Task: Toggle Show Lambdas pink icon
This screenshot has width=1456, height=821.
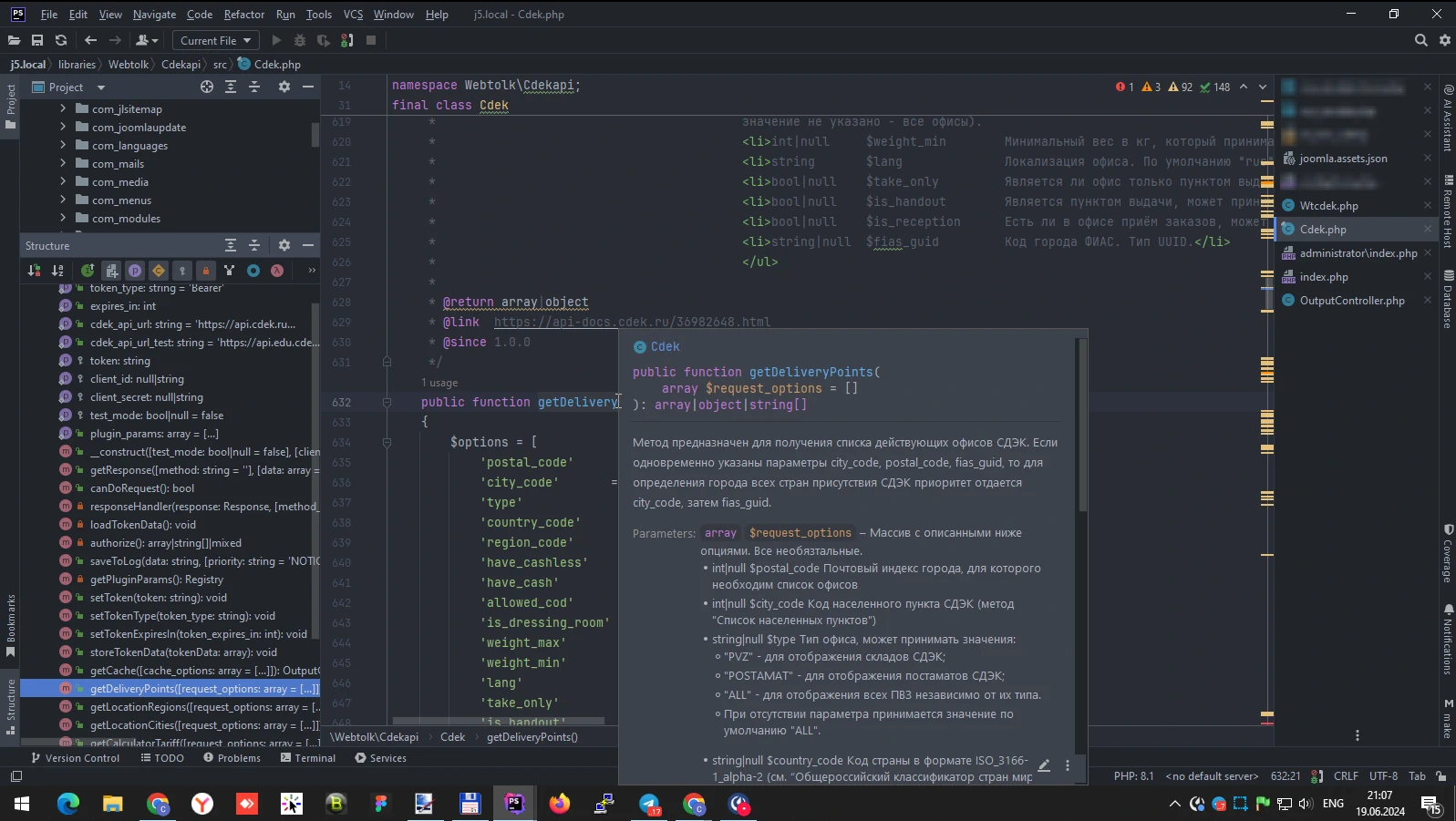Action: click(277, 271)
